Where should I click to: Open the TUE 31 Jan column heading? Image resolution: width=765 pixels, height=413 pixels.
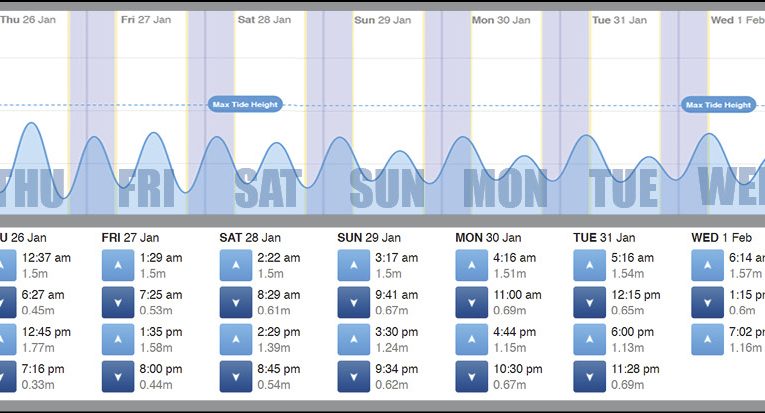604,238
